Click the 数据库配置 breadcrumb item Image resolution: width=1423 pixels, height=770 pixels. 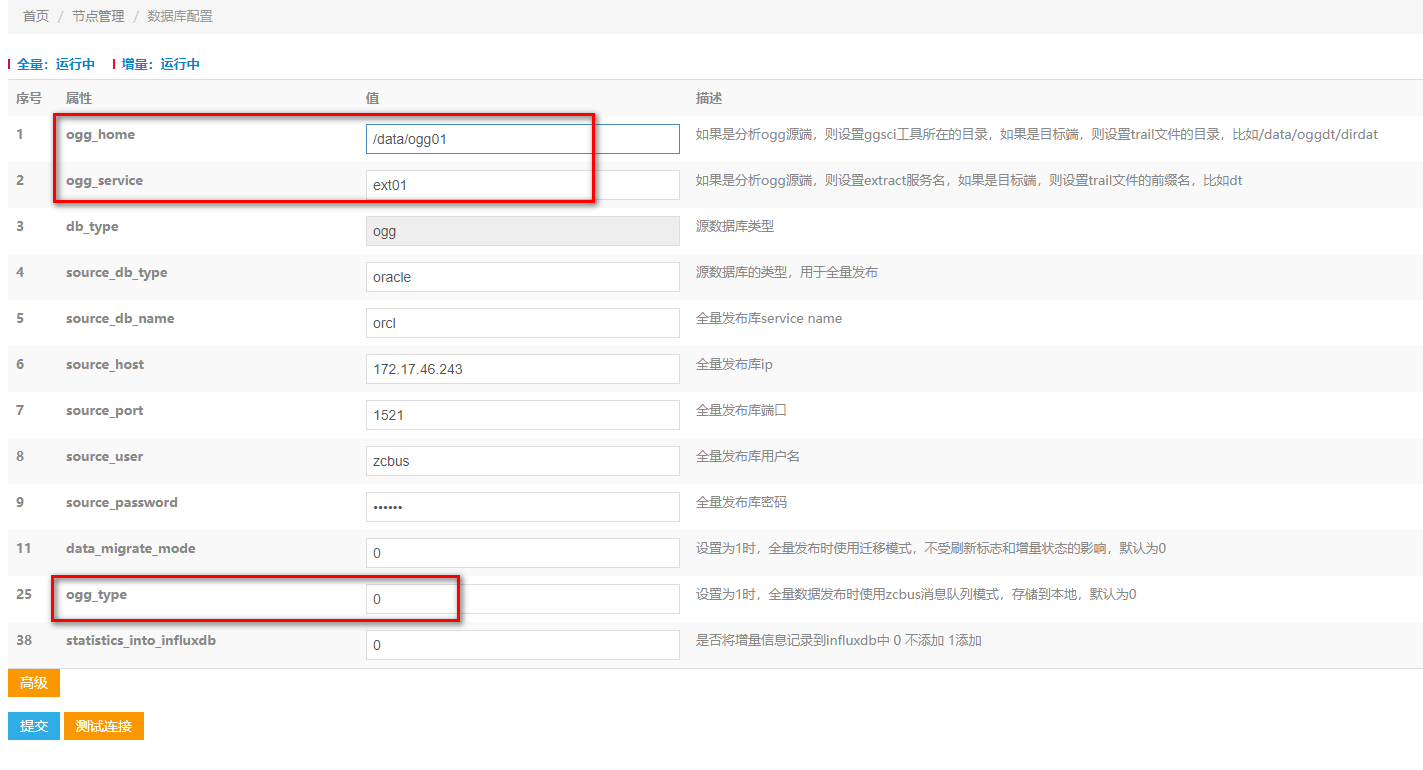pyautogui.click(x=180, y=16)
